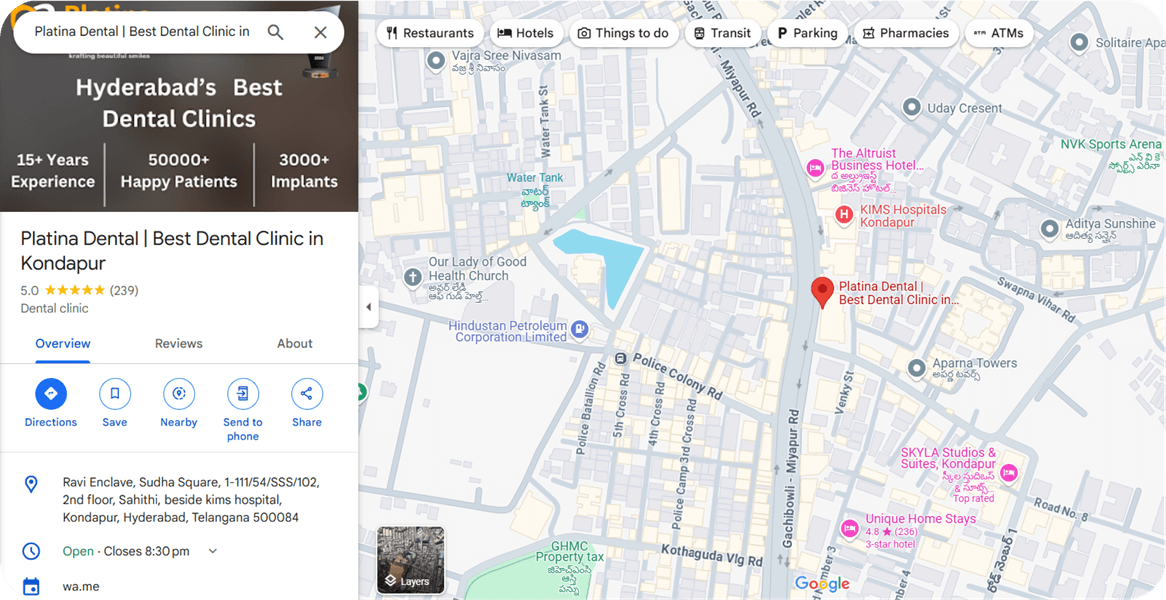The width and height of the screenshot is (1166, 600).
Task: Expand opening hours dropdown chevron
Action: point(212,551)
